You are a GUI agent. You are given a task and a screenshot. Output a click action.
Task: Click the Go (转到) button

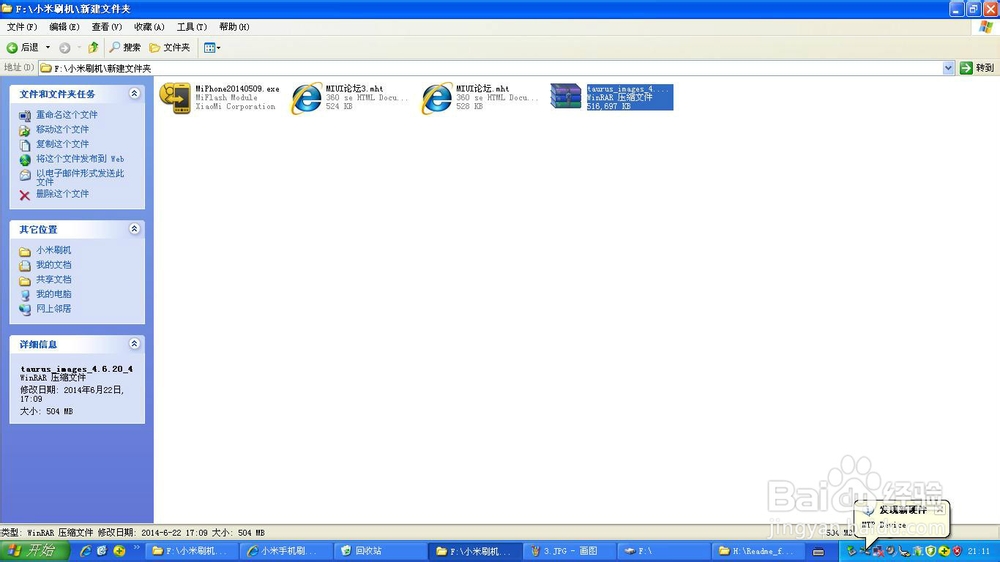click(977, 68)
